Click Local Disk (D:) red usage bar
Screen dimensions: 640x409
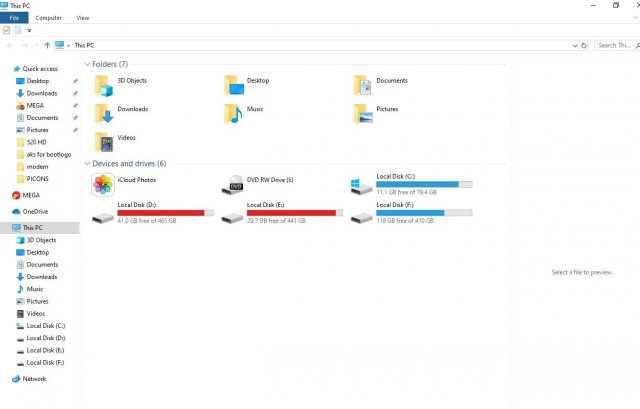coord(160,212)
